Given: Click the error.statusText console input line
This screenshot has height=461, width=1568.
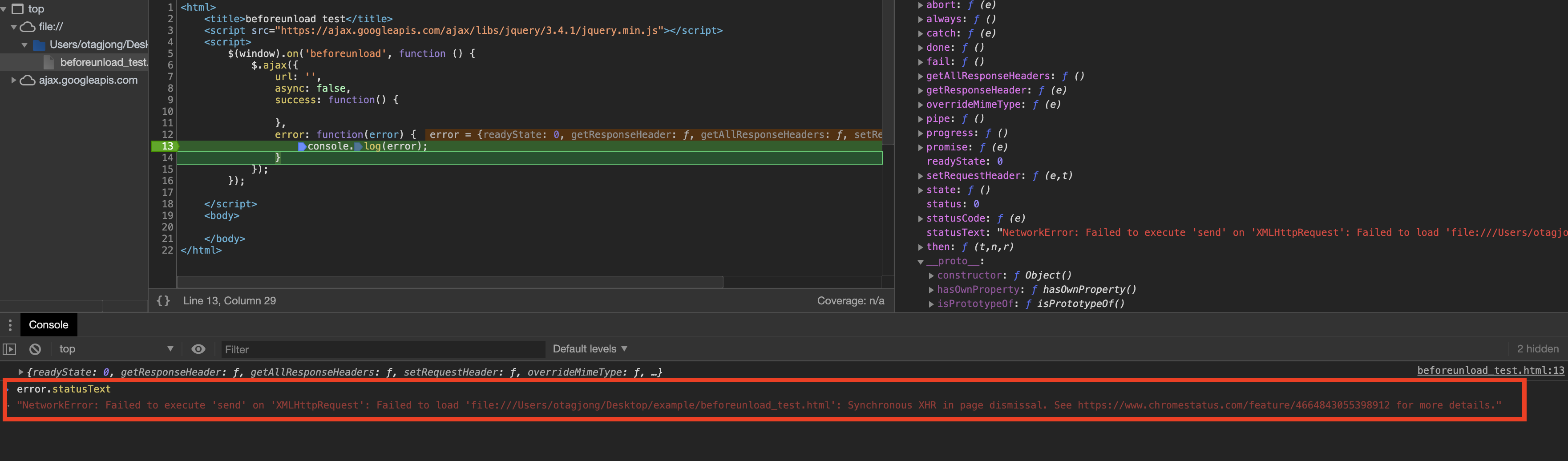Looking at the screenshot, I should (x=64, y=389).
